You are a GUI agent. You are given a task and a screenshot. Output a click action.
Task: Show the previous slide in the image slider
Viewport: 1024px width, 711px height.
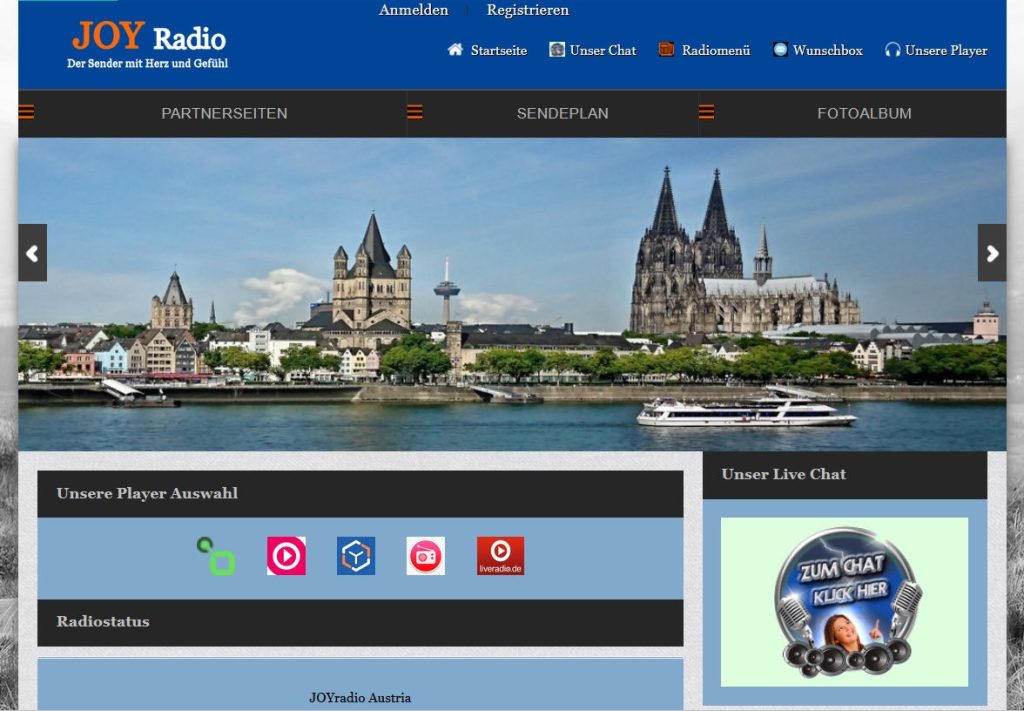point(32,253)
